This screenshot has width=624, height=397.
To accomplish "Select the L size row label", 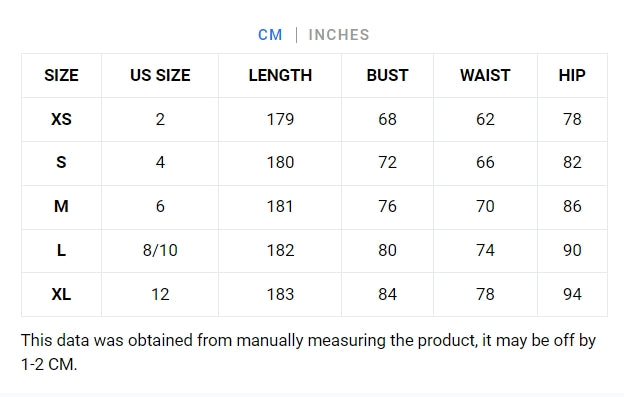I will point(61,251).
